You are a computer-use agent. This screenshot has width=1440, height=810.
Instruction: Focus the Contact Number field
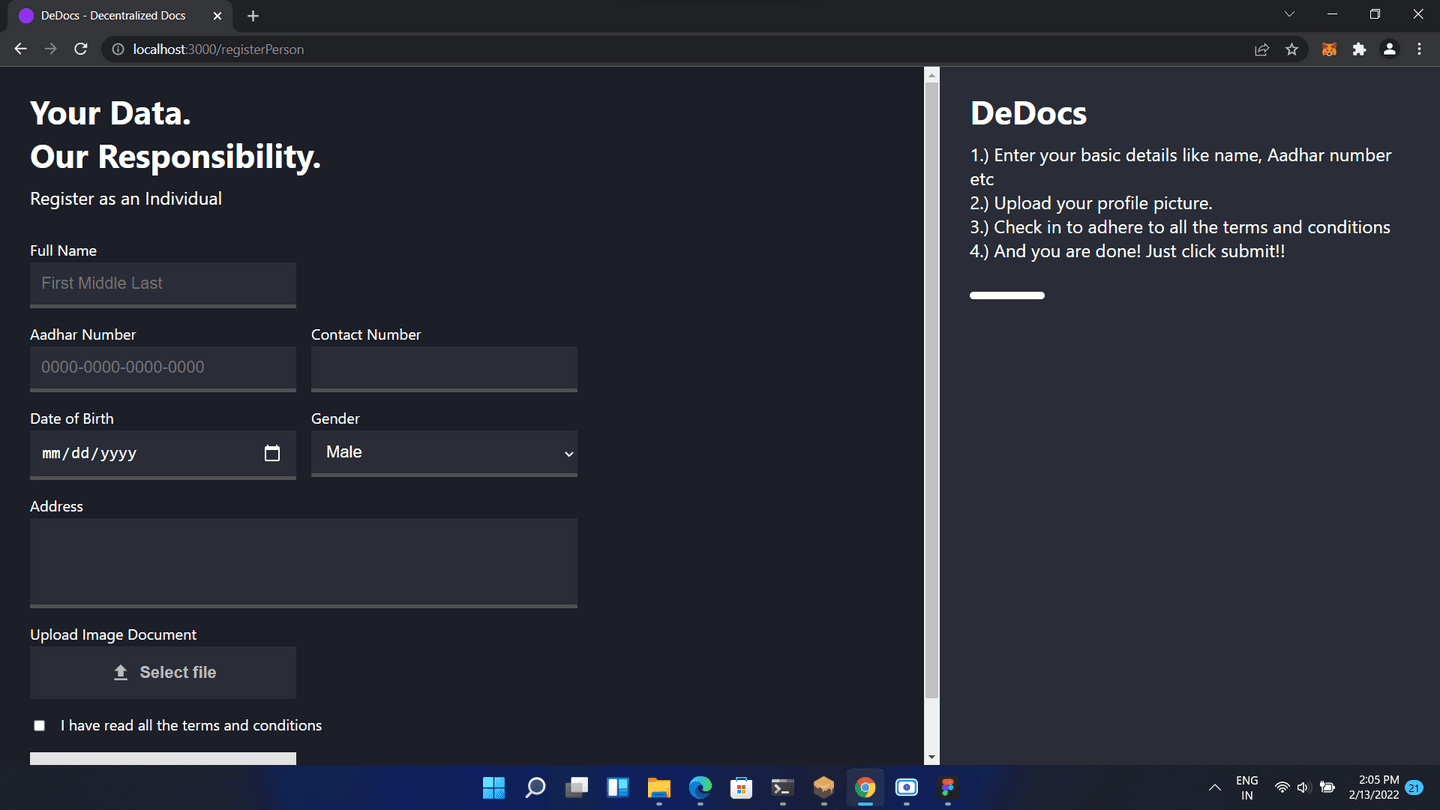tap(444, 368)
